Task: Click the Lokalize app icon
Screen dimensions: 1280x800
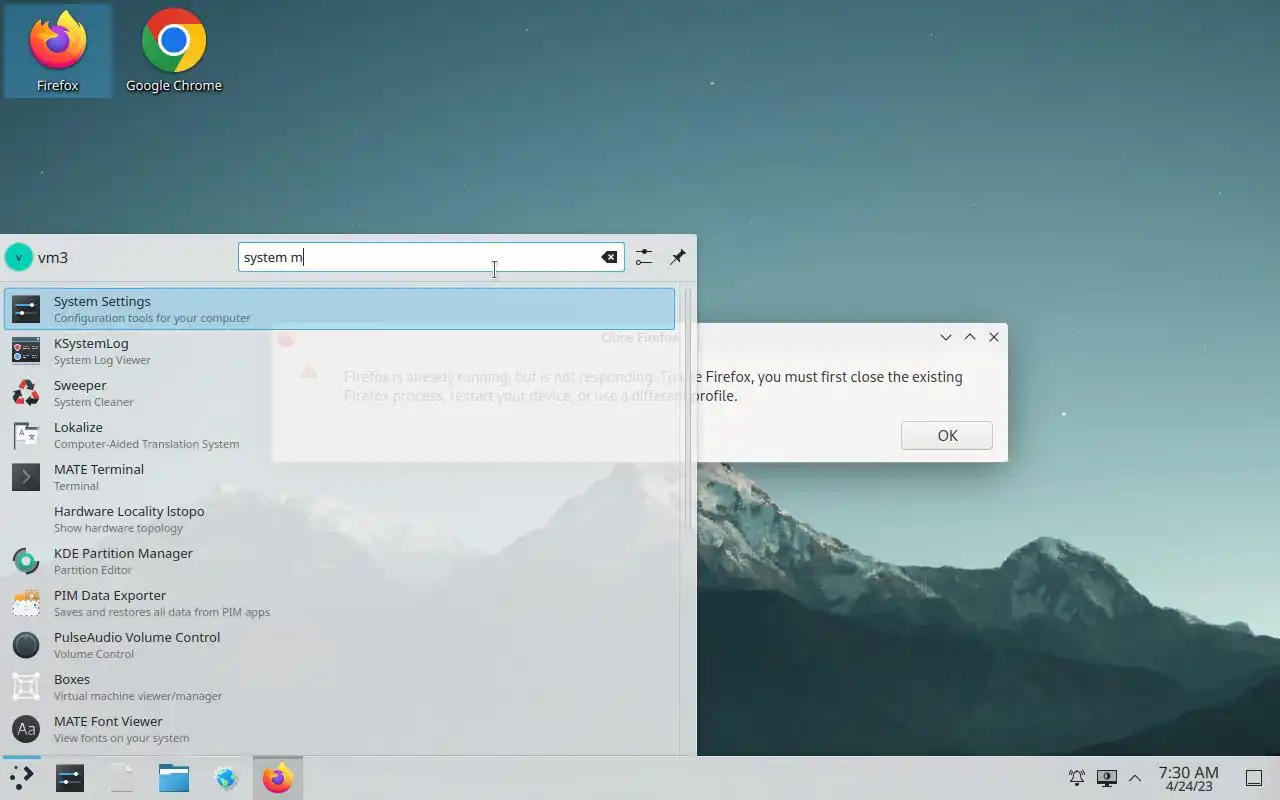Action: [x=26, y=435]
